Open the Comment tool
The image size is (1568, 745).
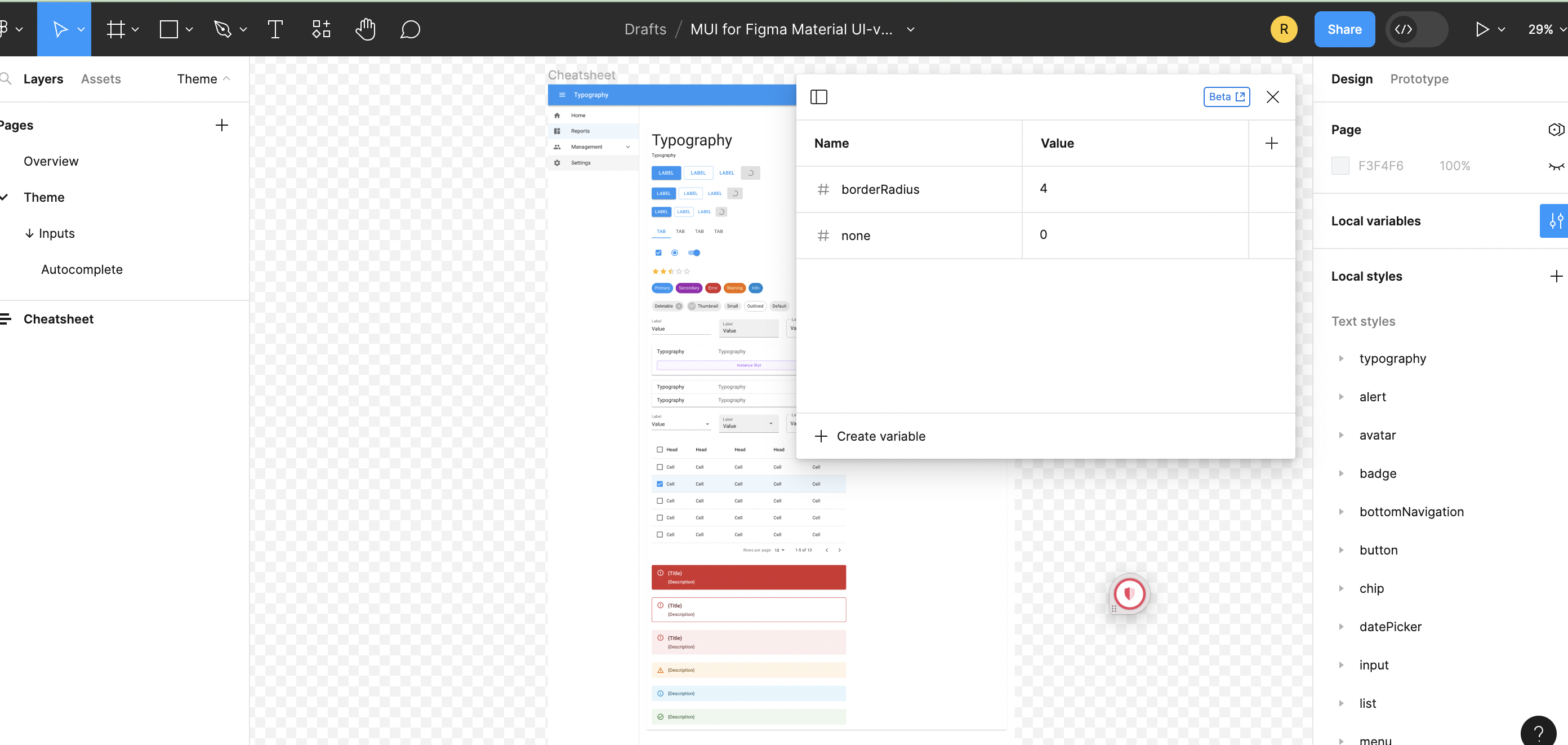pyautogui.click(x=409, y=29)
